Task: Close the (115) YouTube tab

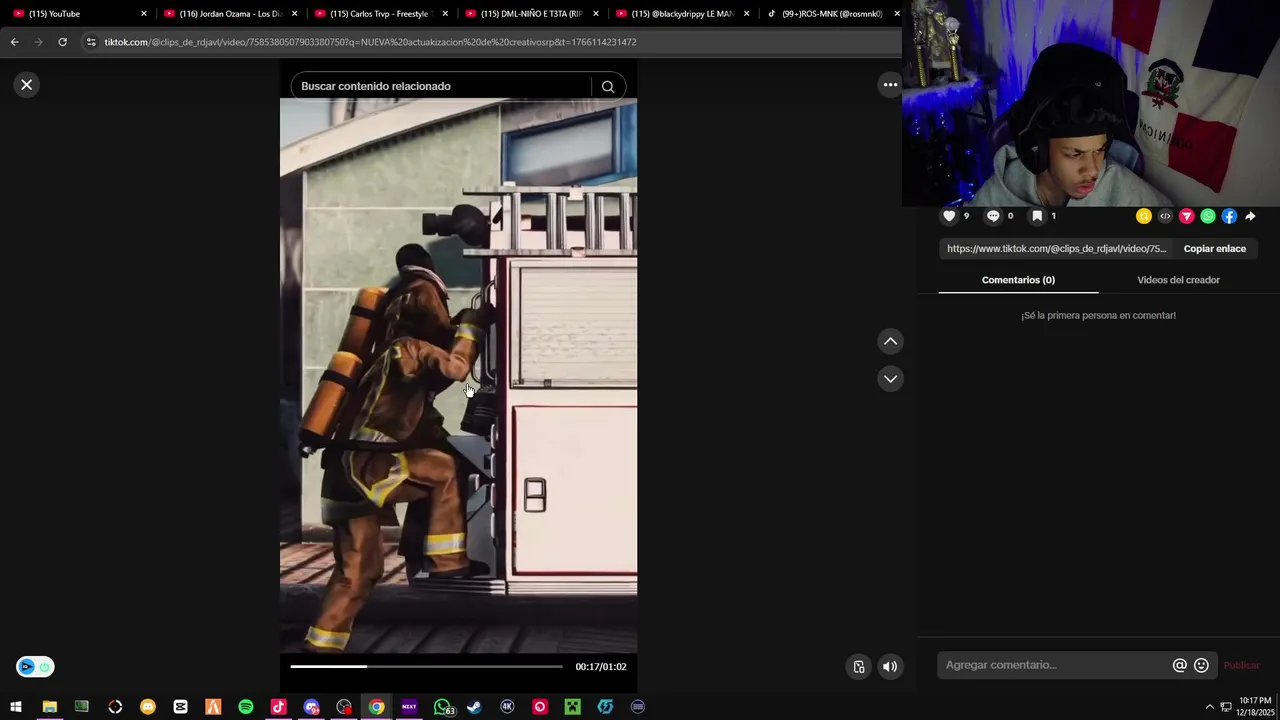Action: tap(144, 14)
